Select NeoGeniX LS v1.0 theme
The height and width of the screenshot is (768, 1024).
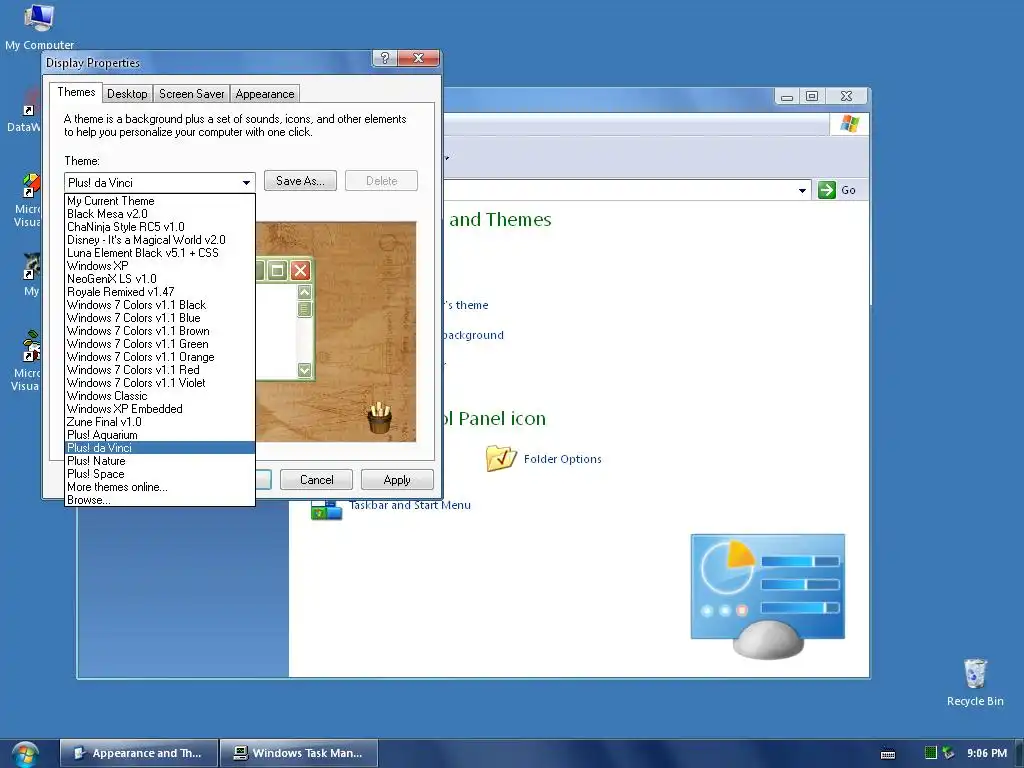[160, 280]
